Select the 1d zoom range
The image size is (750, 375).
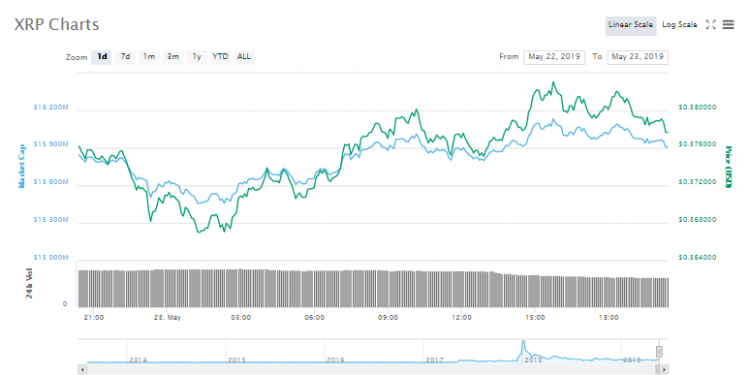[x=102, y=57]
